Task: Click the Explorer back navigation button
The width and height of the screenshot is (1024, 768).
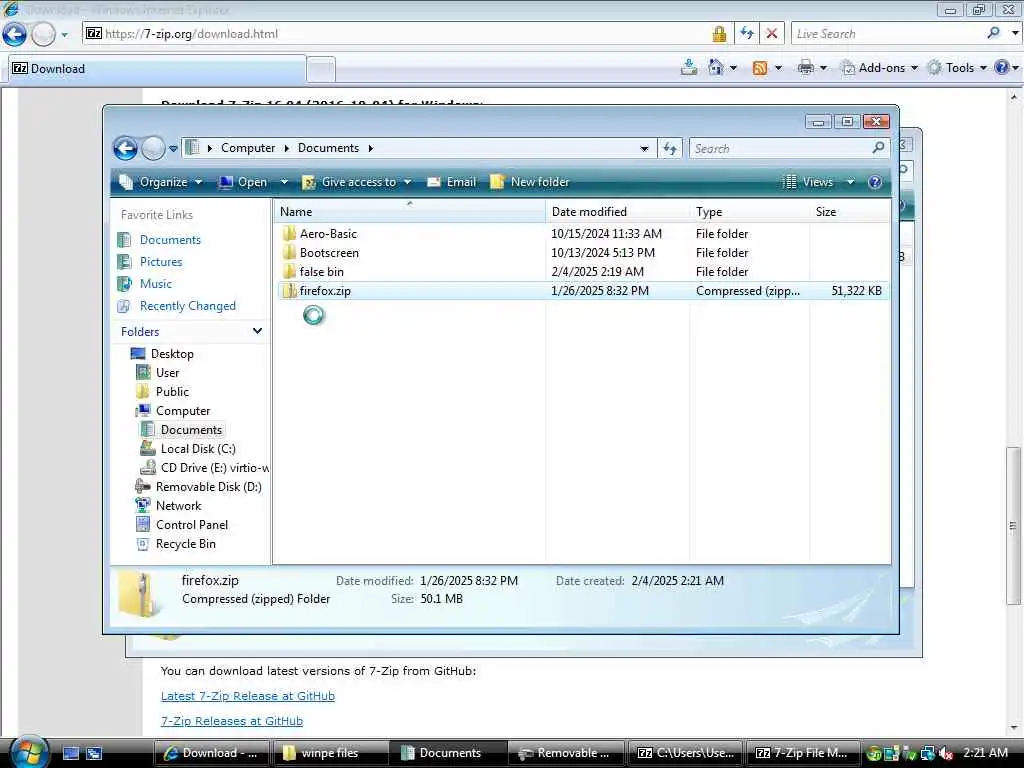Action: (x=125, y=149)
